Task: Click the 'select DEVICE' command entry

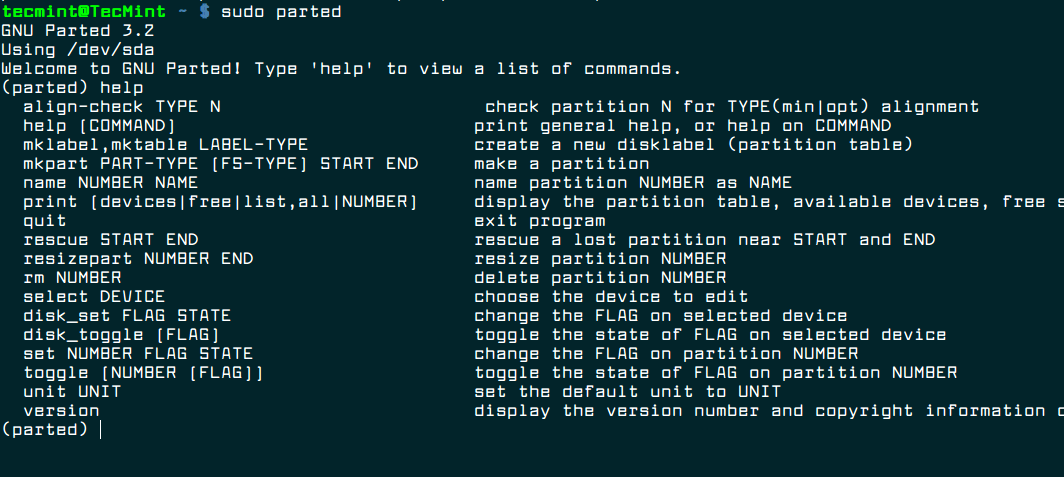Action: click(x=95, y=297)
